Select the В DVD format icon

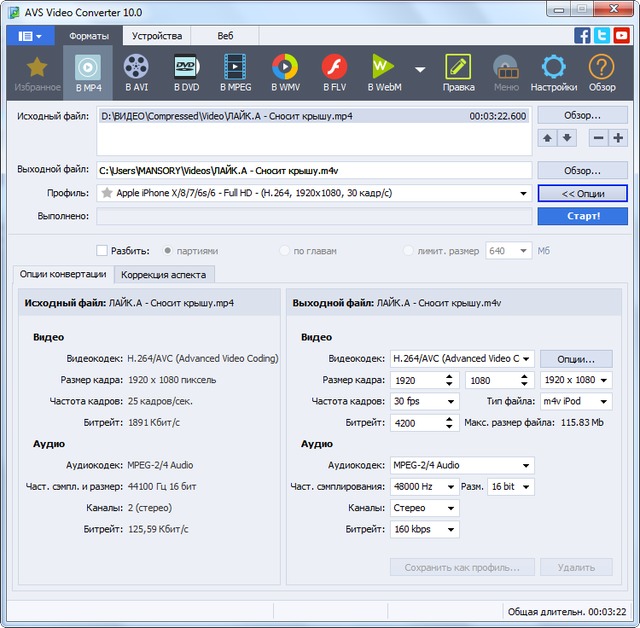coord(187,73)
